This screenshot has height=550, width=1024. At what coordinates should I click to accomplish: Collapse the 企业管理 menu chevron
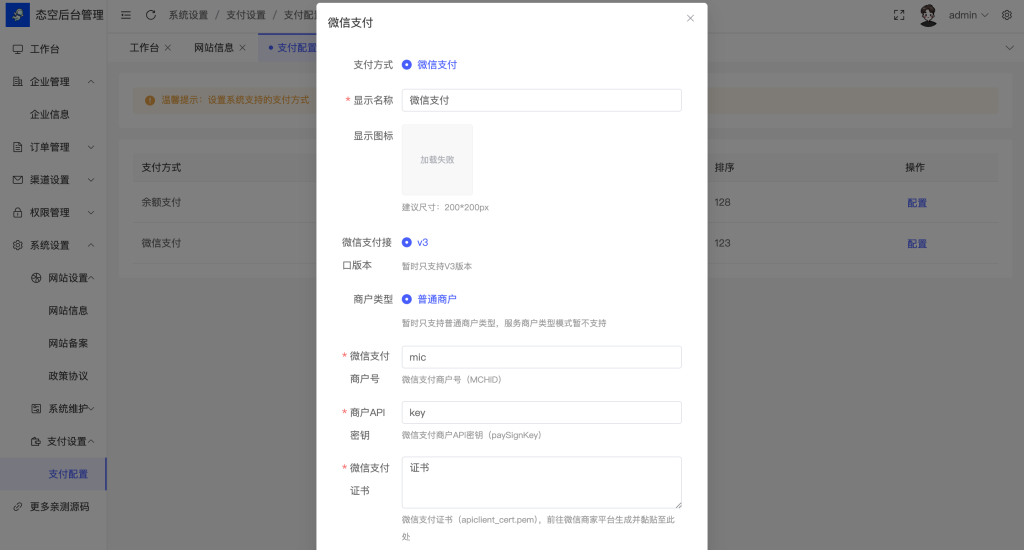point(91,82)
